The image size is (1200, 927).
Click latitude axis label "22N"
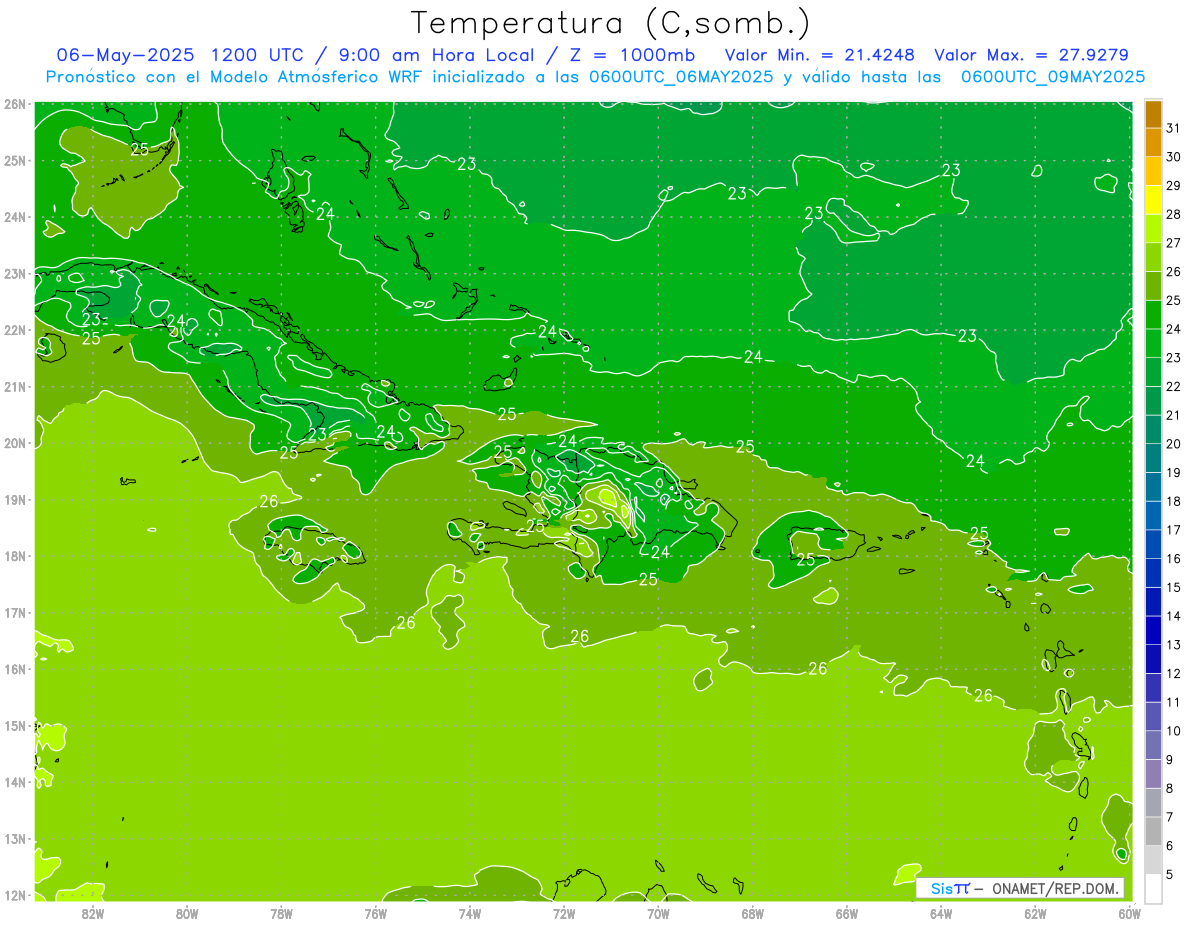click(15, 330)
